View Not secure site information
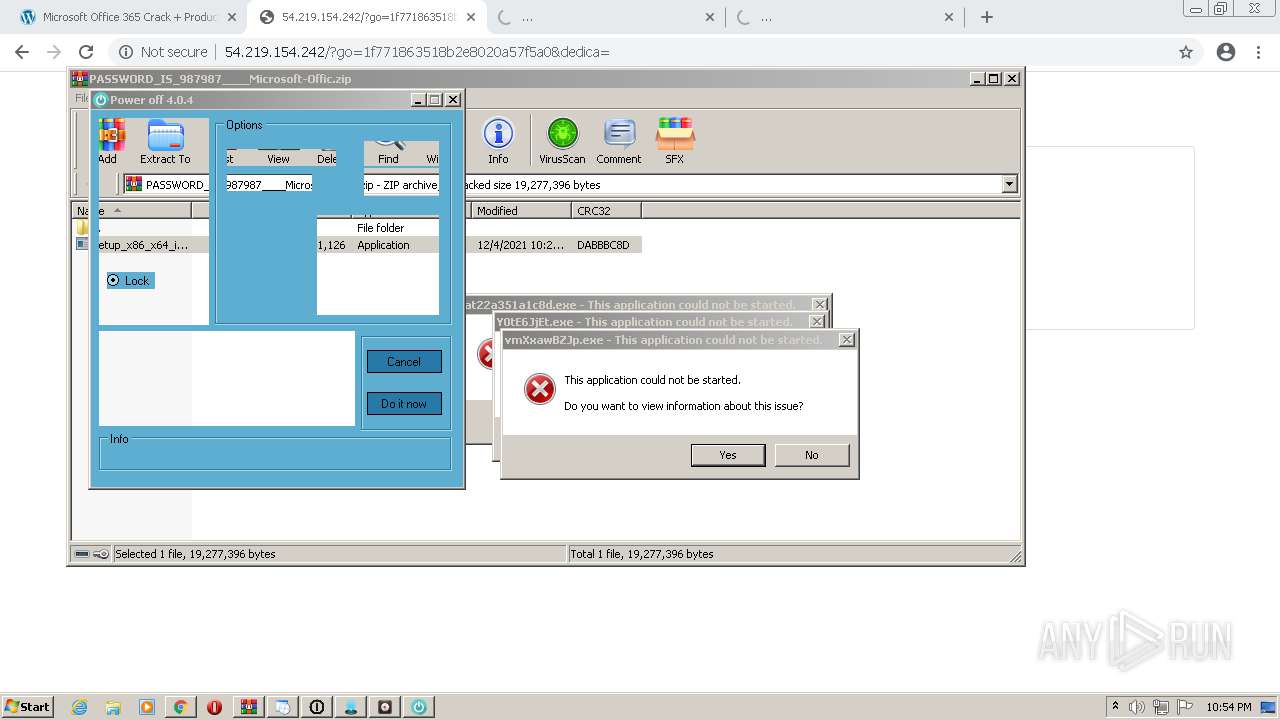The width and height of the screenshot is (1280, 720). [164, 52]
